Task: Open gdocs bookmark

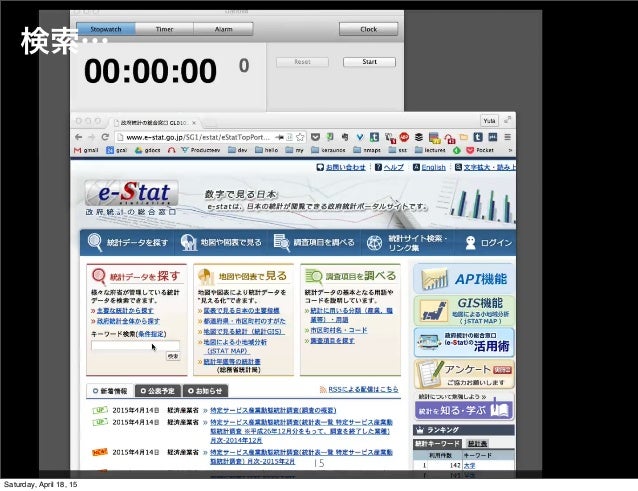Action: [147, 150]
